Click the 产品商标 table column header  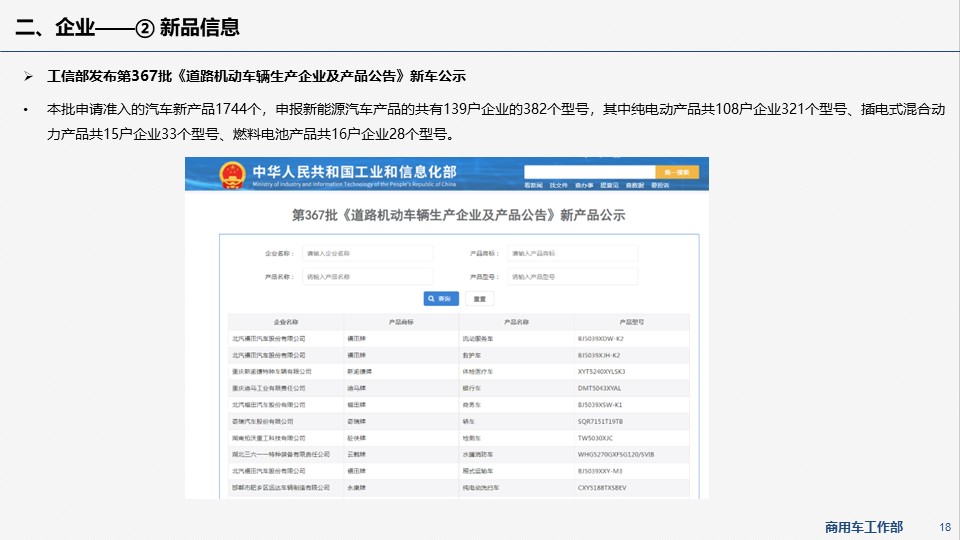[401, 322]
